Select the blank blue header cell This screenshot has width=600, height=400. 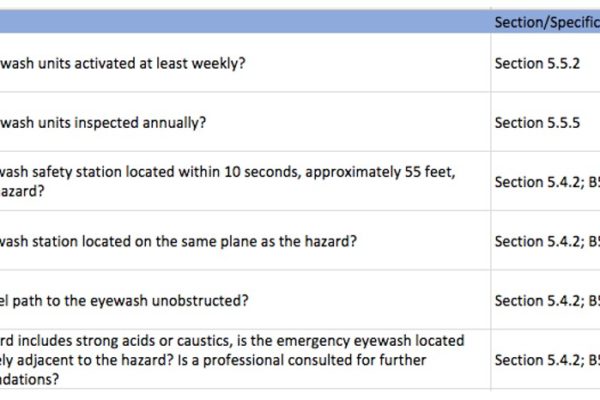click(x=245, y=22)
